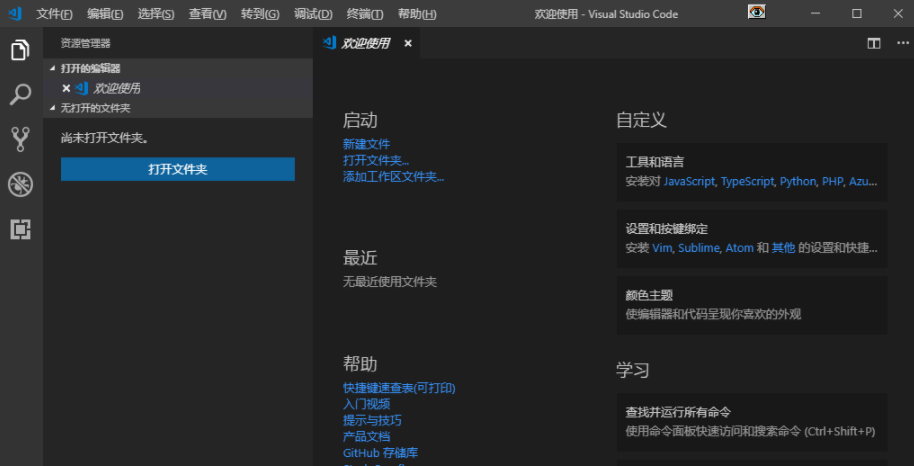Image resolution: width=914 pixels, height=466 pixels.
Task: Open the Source Control view icon
Action: coord(20,140)
